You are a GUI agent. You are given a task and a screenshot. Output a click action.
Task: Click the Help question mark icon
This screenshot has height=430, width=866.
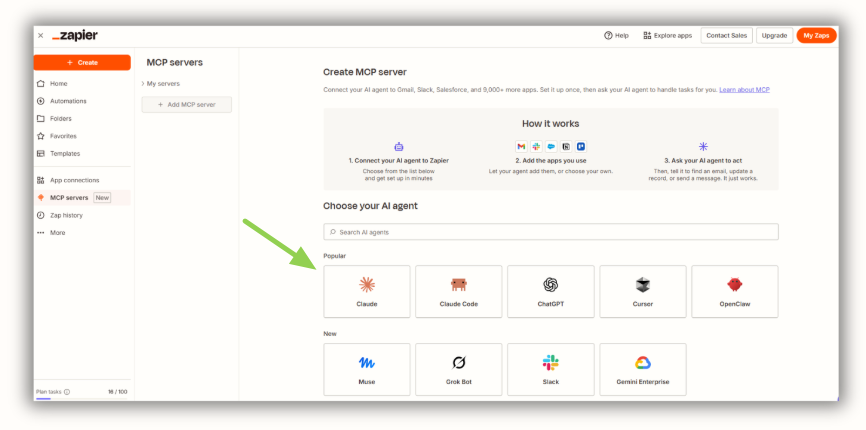pos(608,35)
